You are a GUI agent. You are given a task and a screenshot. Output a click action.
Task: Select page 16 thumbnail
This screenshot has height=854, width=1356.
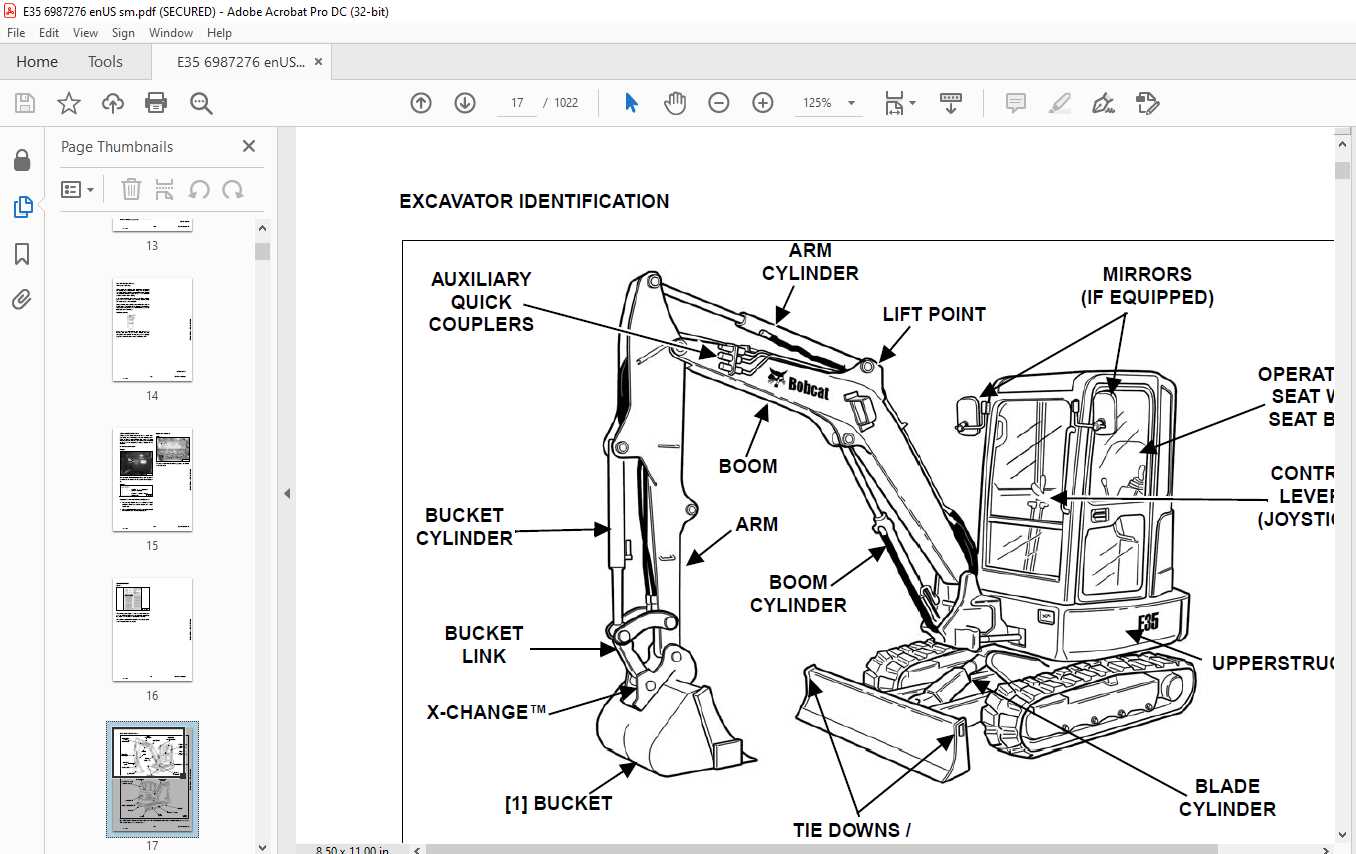152,630
